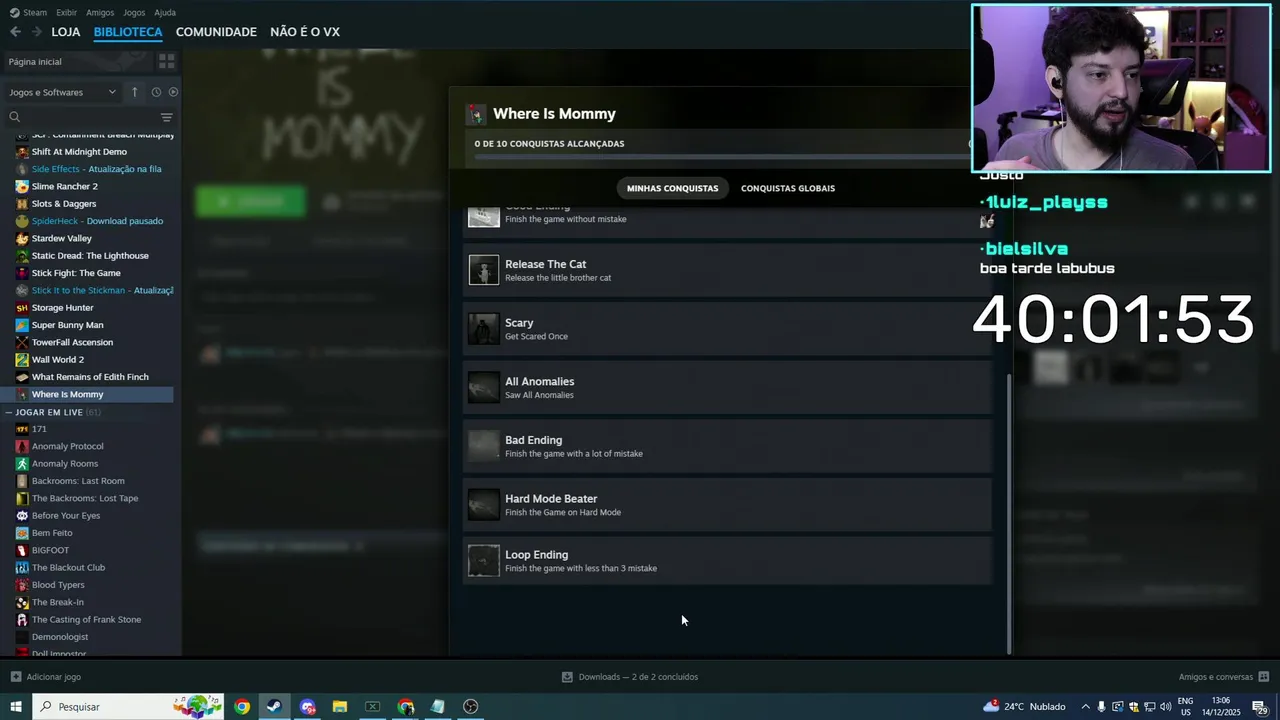Open the LOJA tab

(66, 32)
